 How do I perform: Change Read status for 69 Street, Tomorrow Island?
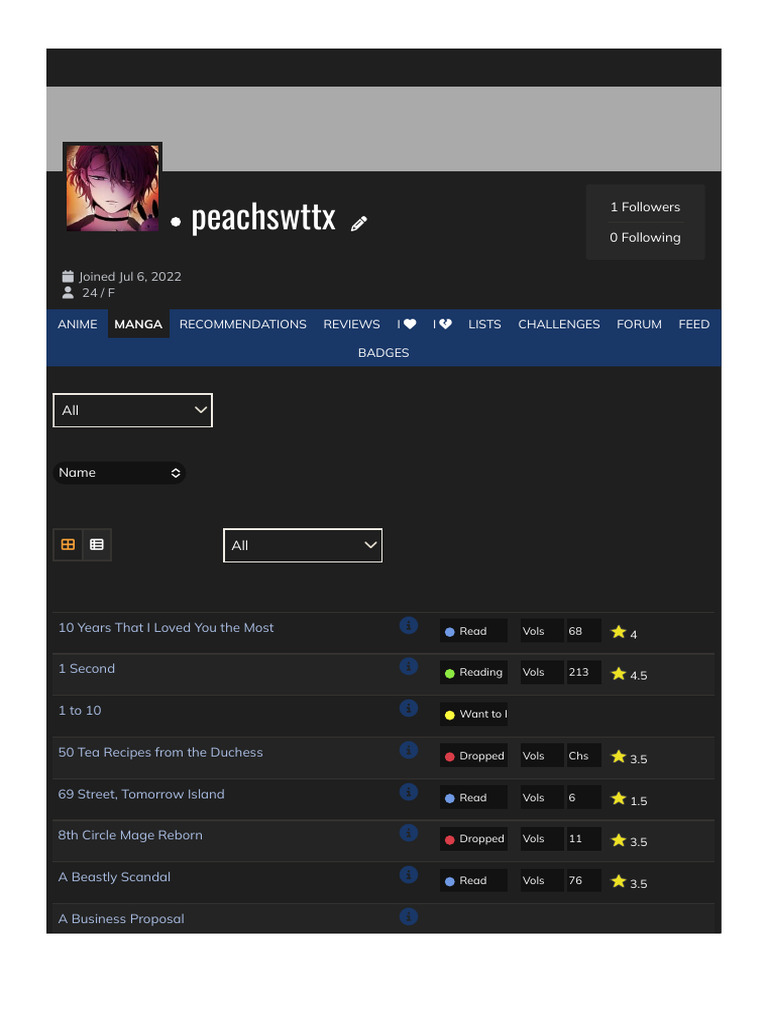click(473, 797)
